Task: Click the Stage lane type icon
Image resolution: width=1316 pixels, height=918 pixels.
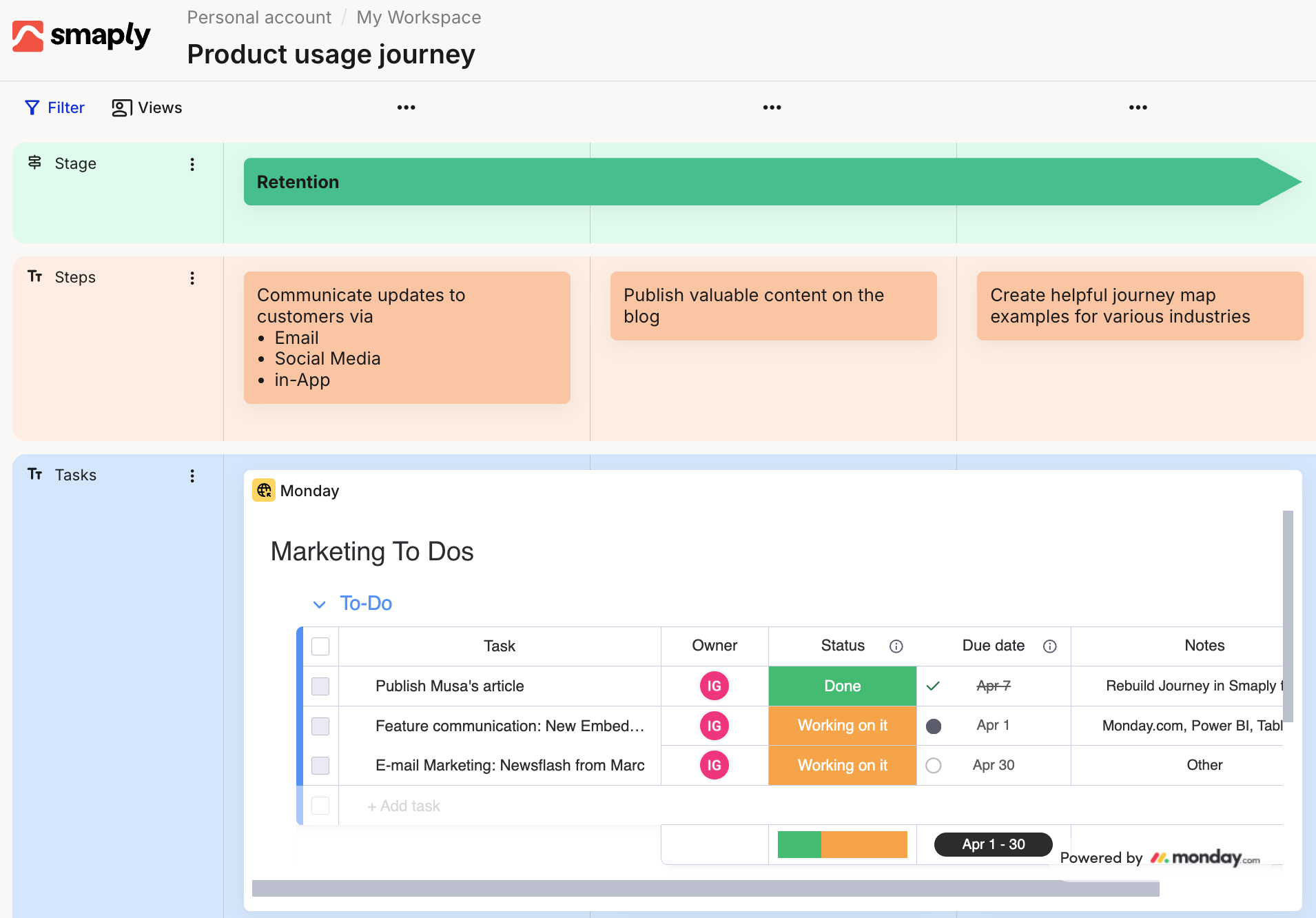Action: (34, 163)
